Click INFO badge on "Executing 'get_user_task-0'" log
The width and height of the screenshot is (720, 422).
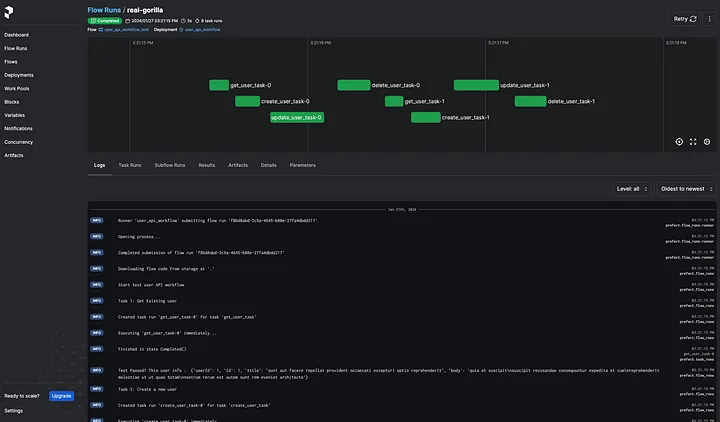click(96, 333)
